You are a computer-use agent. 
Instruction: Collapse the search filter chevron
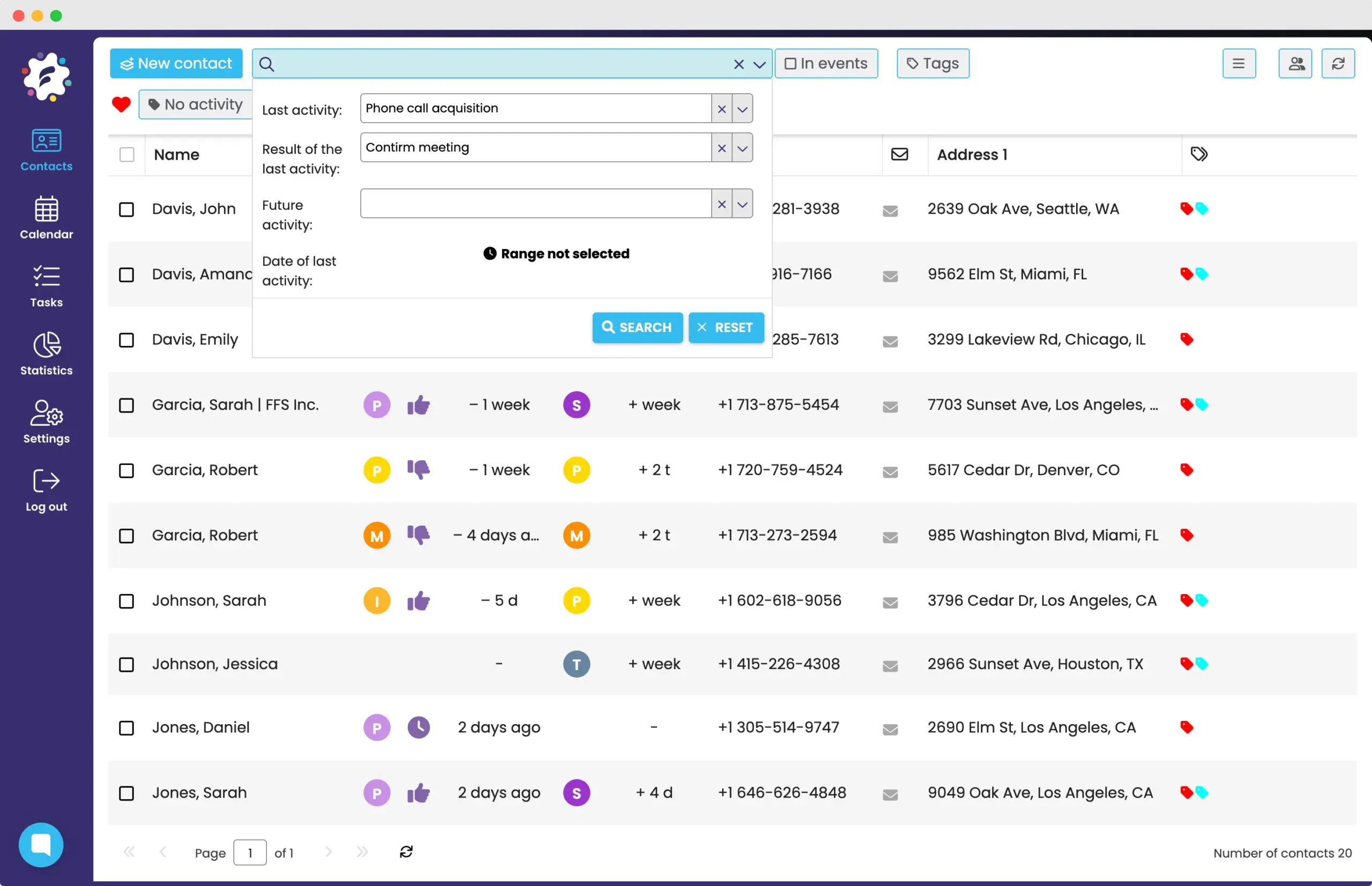pyautogui.click(x=759, y=64)
